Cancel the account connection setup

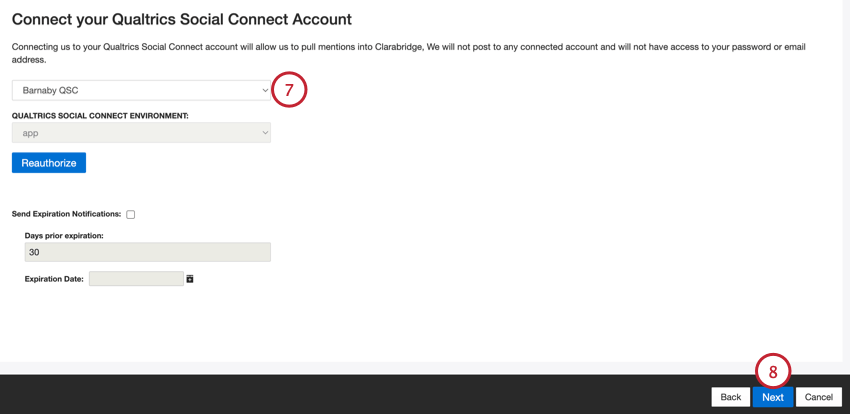[819, 397]
